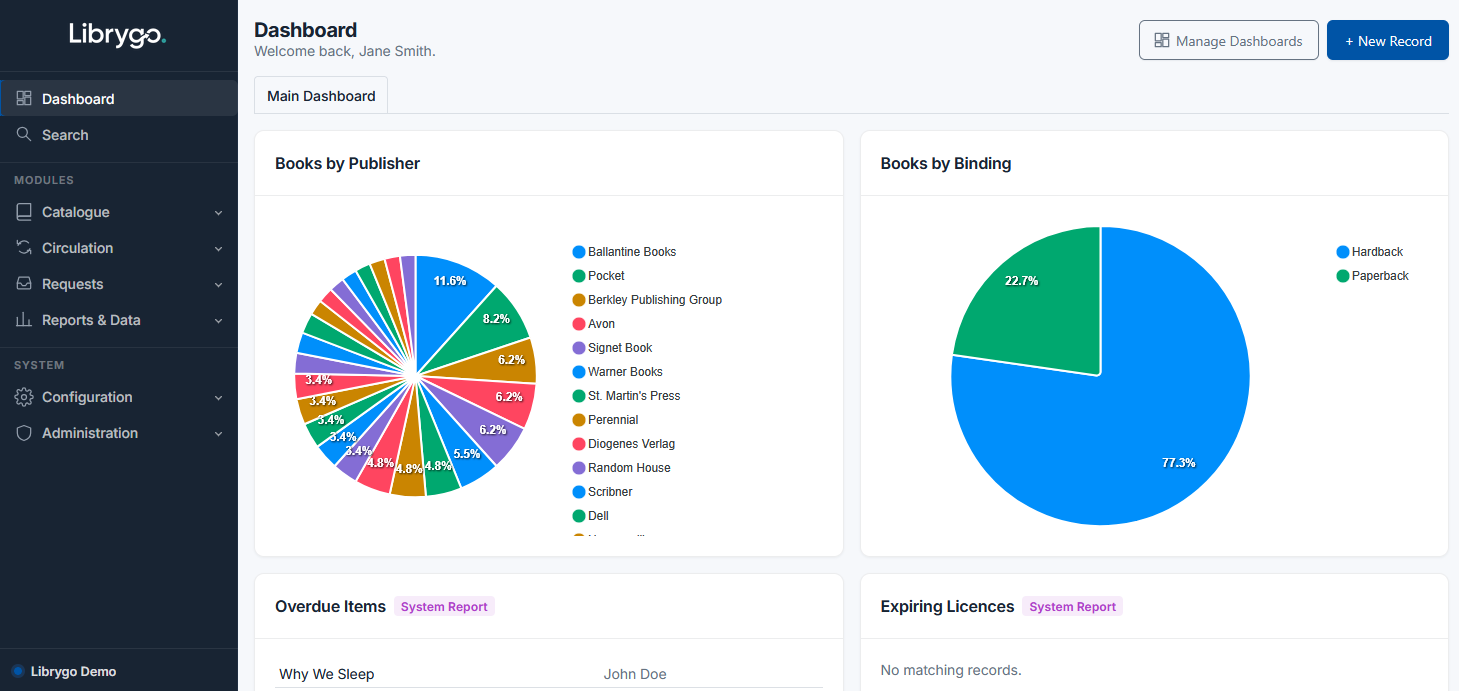Click the Reports & Data chart icon

click(24, 320)
